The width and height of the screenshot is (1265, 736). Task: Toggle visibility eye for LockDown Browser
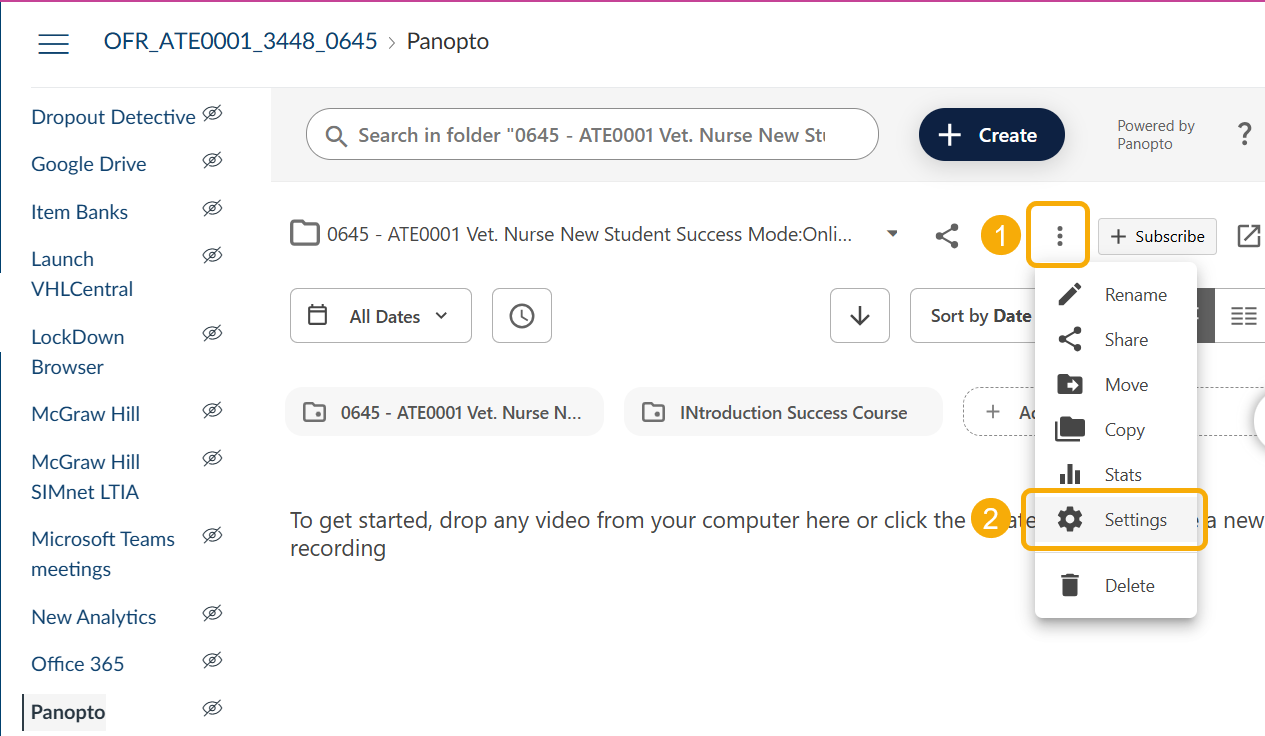212,333
